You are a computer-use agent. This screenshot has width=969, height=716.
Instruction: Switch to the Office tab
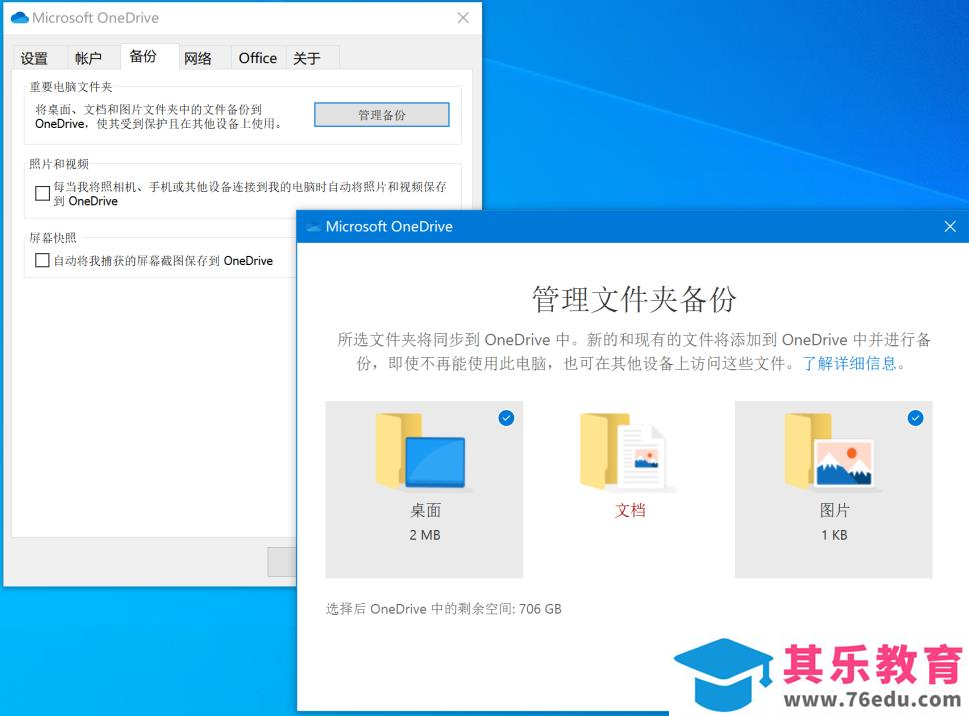coord(258,58)
